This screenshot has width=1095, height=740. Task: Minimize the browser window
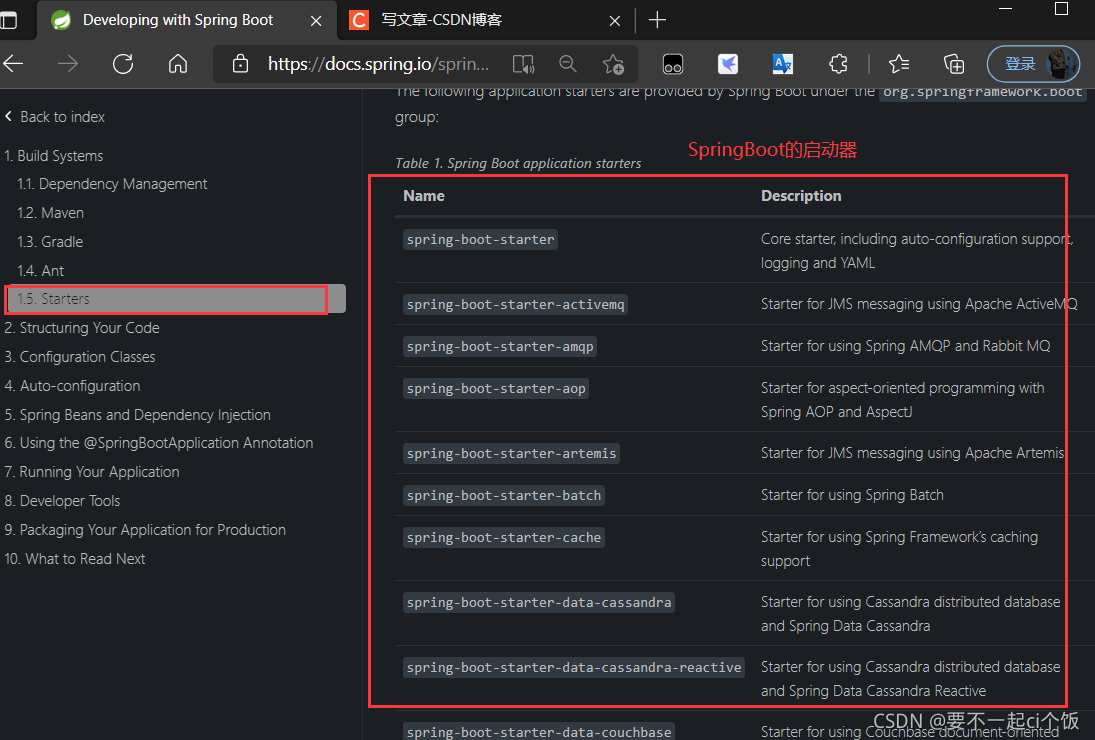point(1006,8)
